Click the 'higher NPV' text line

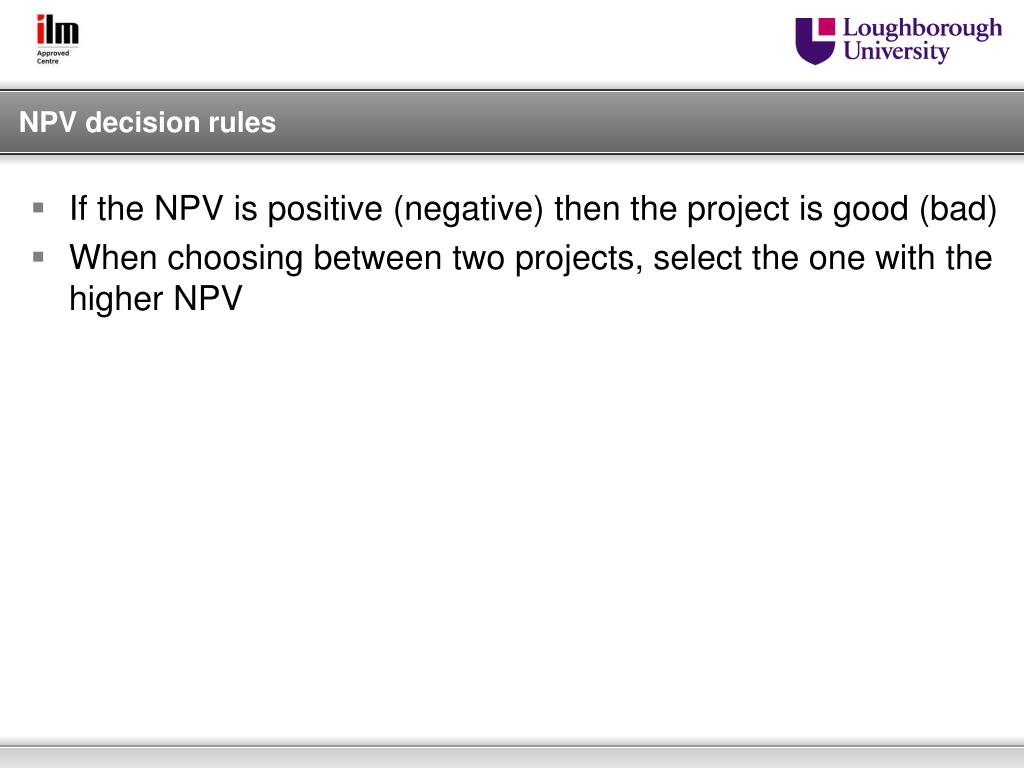tap(155, 299)
